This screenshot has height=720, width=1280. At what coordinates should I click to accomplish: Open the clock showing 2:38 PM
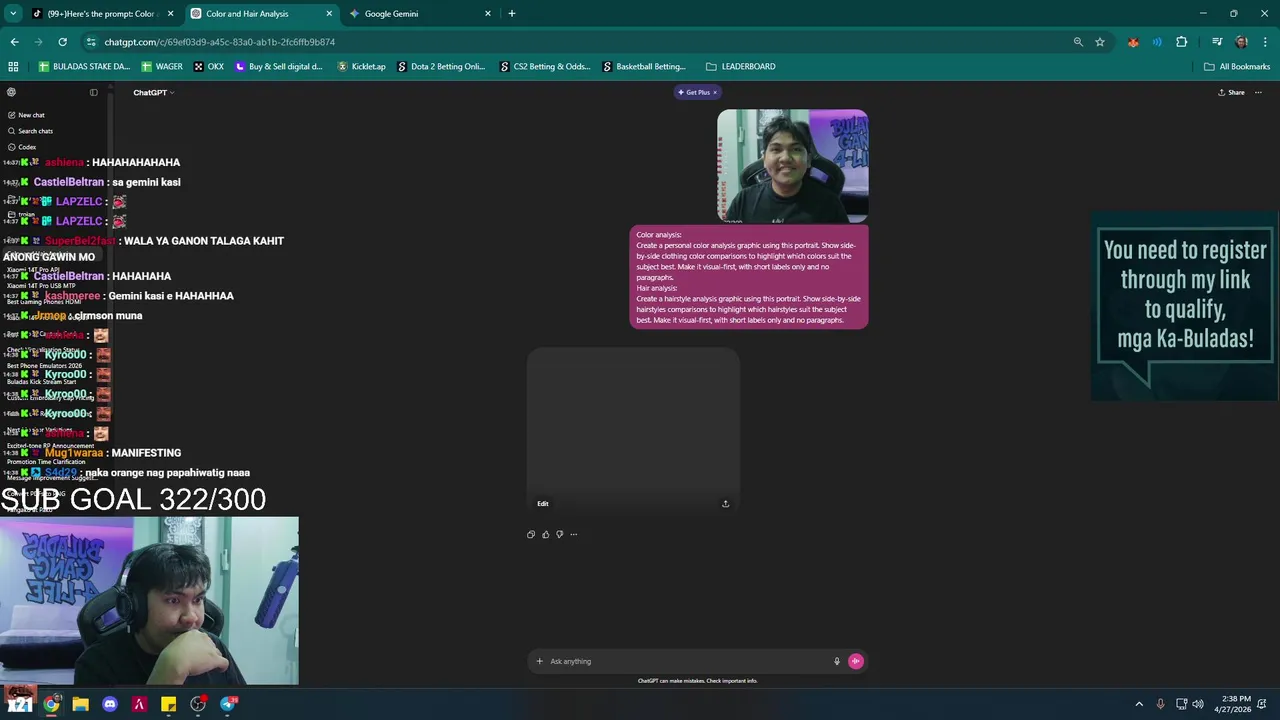[x=1231, y=704]
